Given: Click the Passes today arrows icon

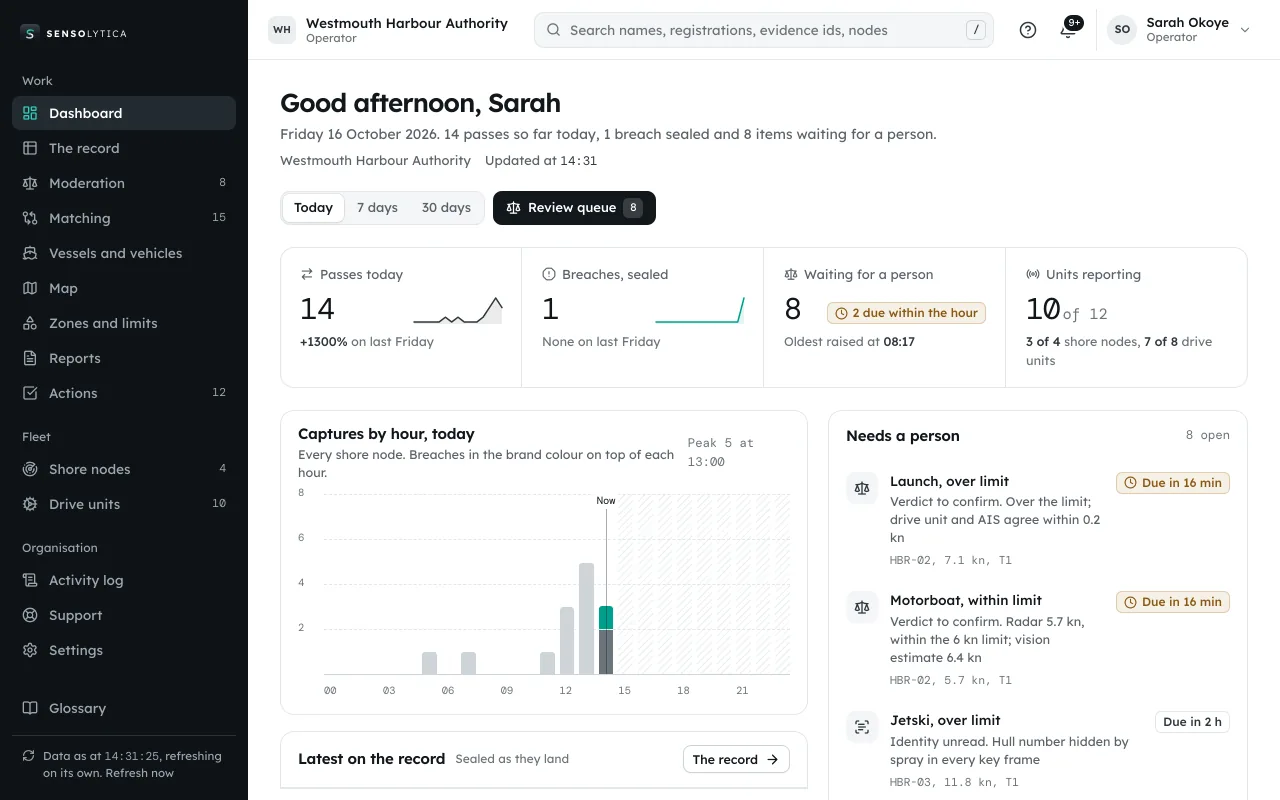Looking at the screenshot, I should tap(307, 274).
